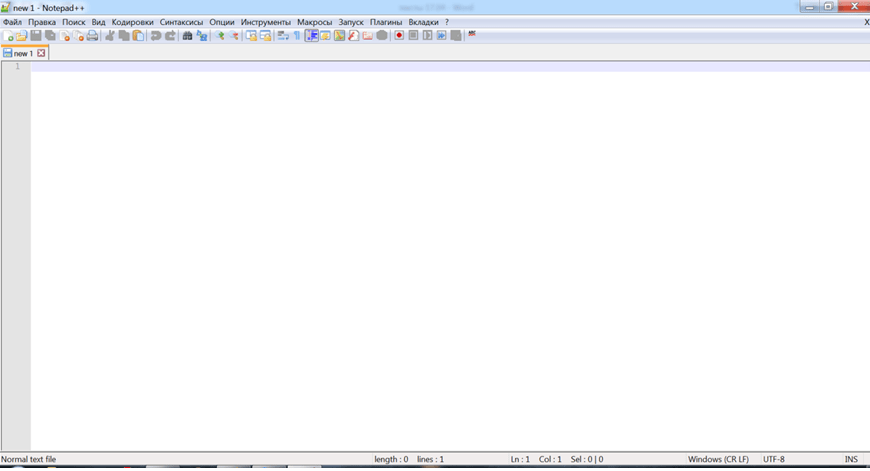
Task: Open the Синтаксисы menu
Action: click(181, 22)
